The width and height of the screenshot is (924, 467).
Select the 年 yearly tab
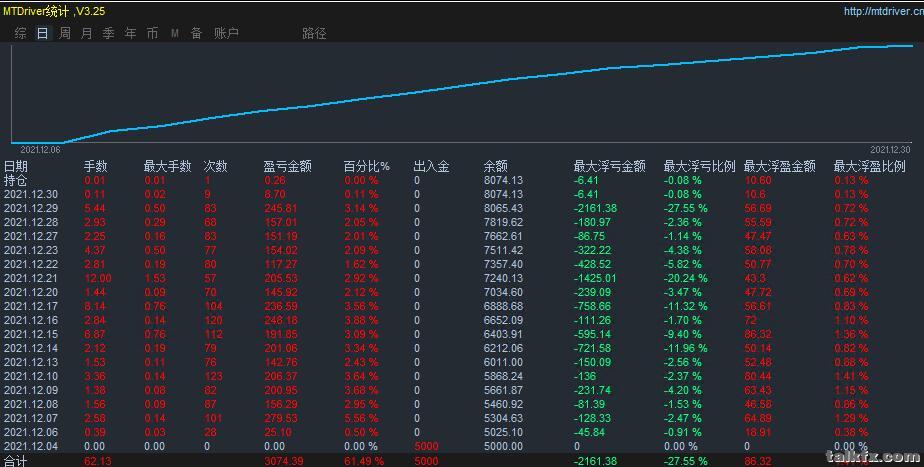click(130, 33)
